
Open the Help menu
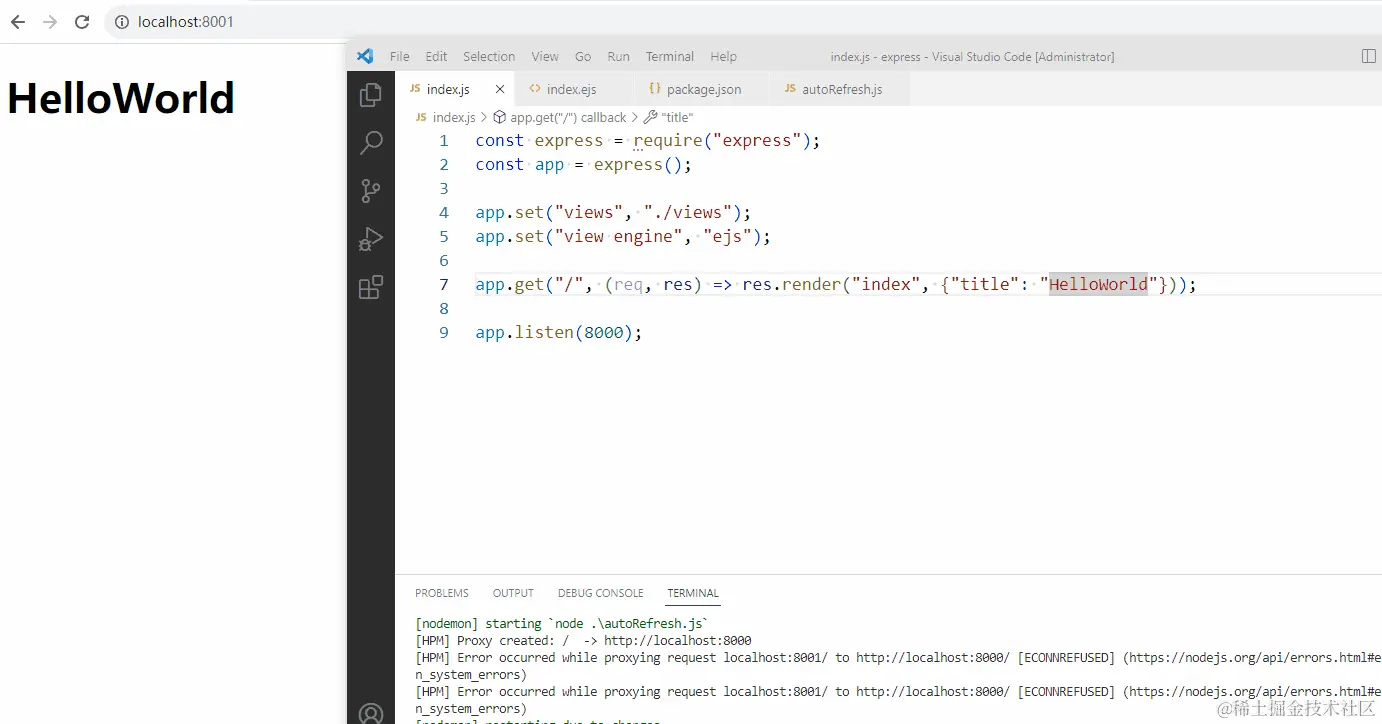pos(724,57)
